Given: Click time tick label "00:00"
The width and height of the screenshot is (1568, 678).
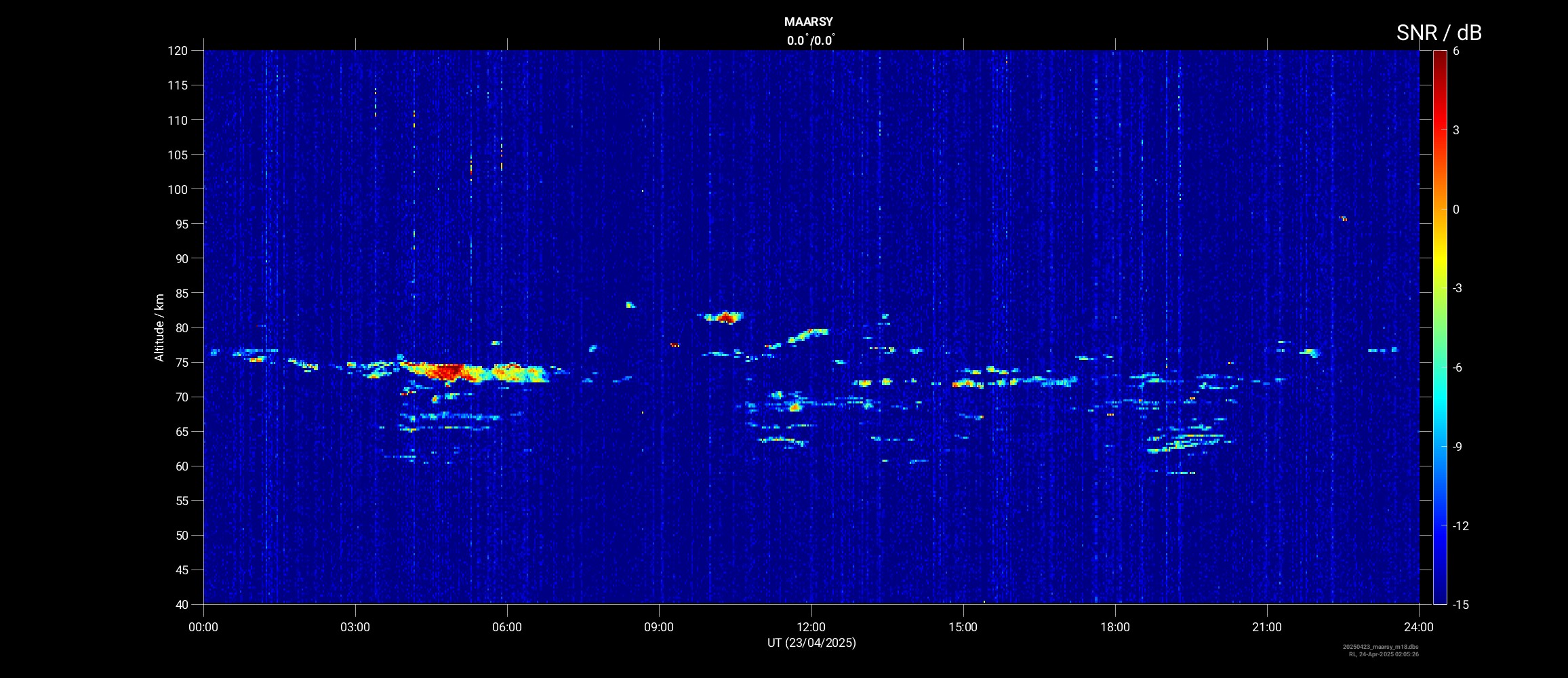Looking at the screenshot, I should (x=203, y=627).
